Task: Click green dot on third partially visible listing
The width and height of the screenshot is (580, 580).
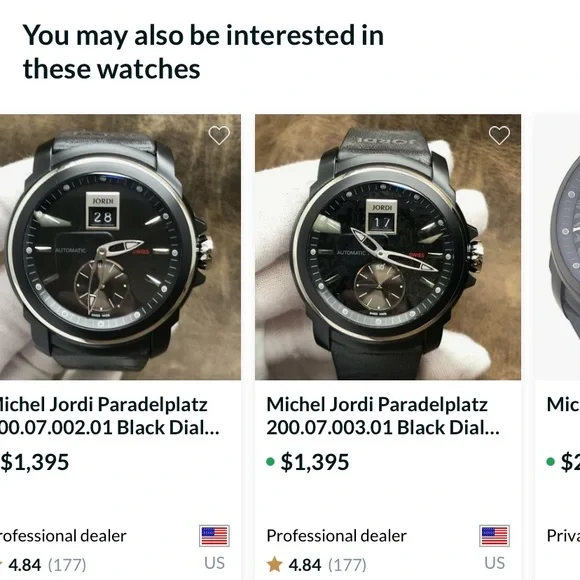Action: (x=550, y=462)
